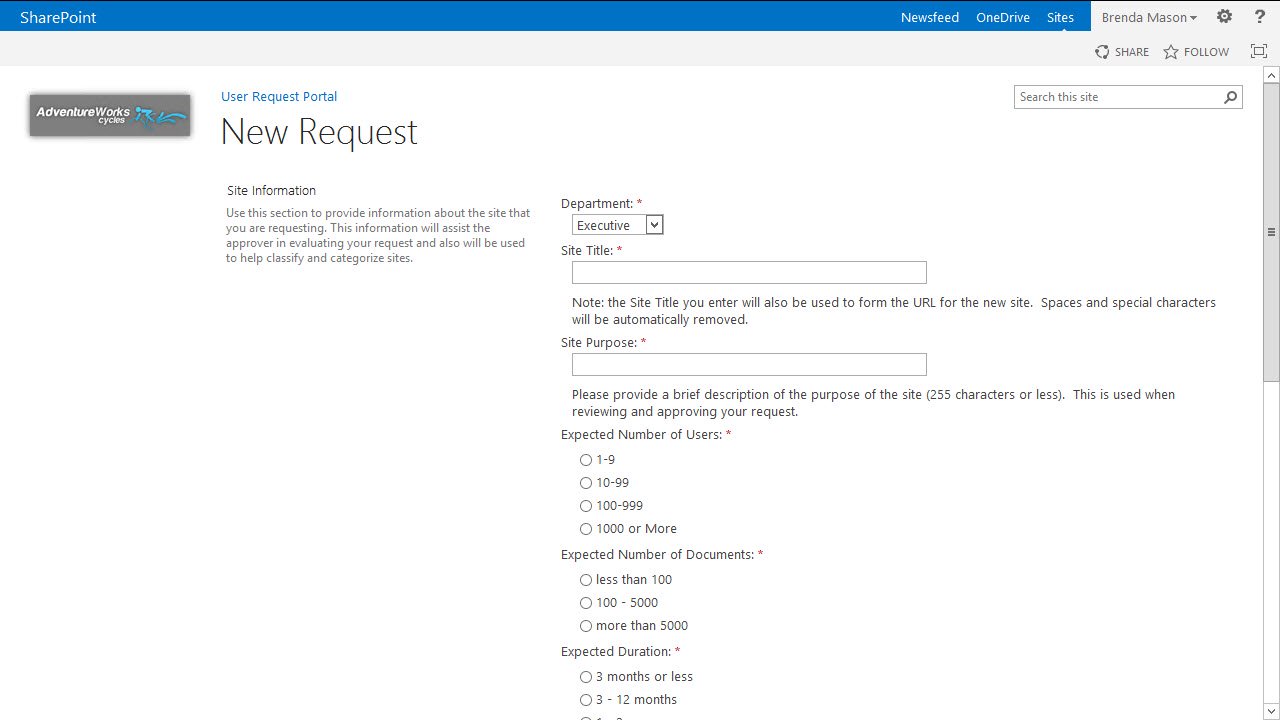Choose 100 - 5000 documents

[x=586, y=603]
